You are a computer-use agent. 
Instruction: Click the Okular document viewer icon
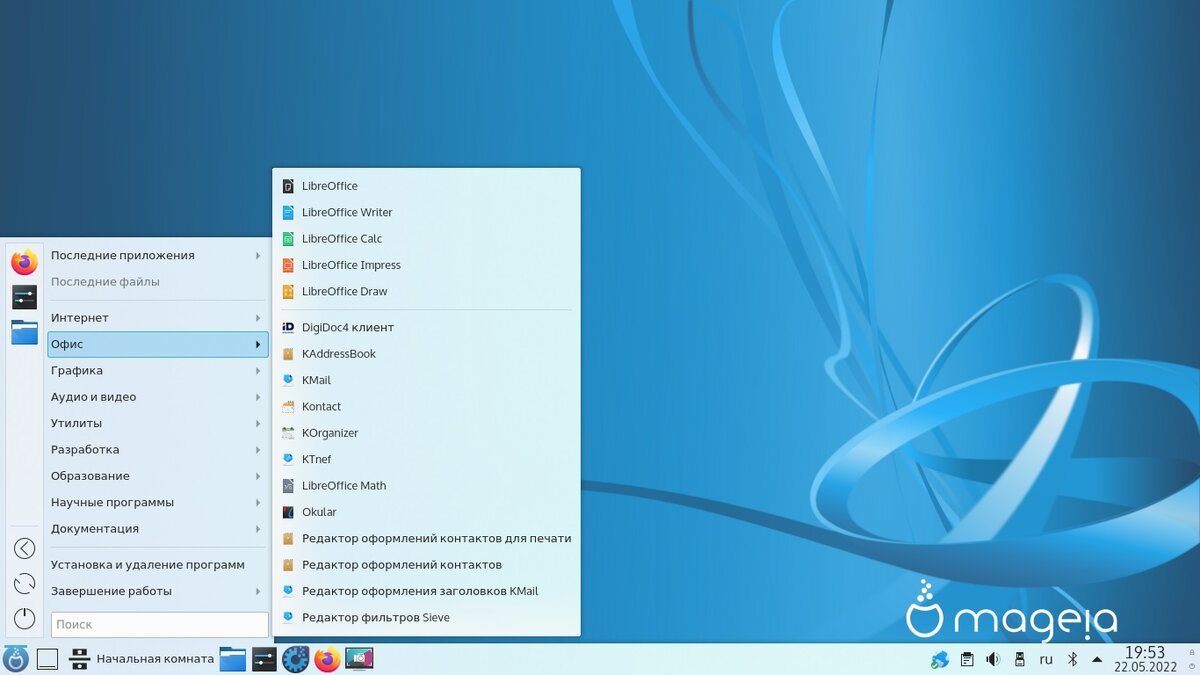click(288, 512)
